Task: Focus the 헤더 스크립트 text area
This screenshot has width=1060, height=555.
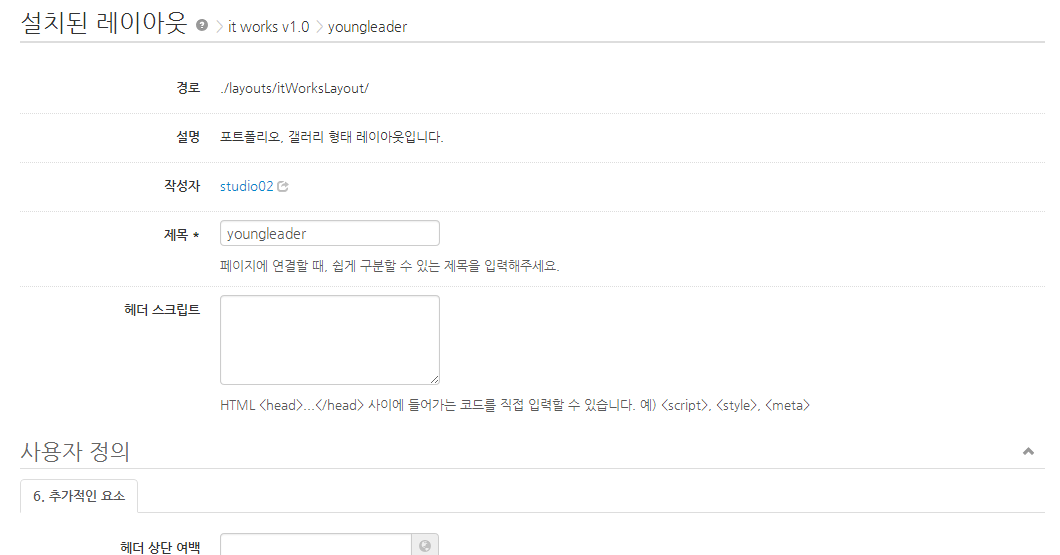Action: pos(329,339)
